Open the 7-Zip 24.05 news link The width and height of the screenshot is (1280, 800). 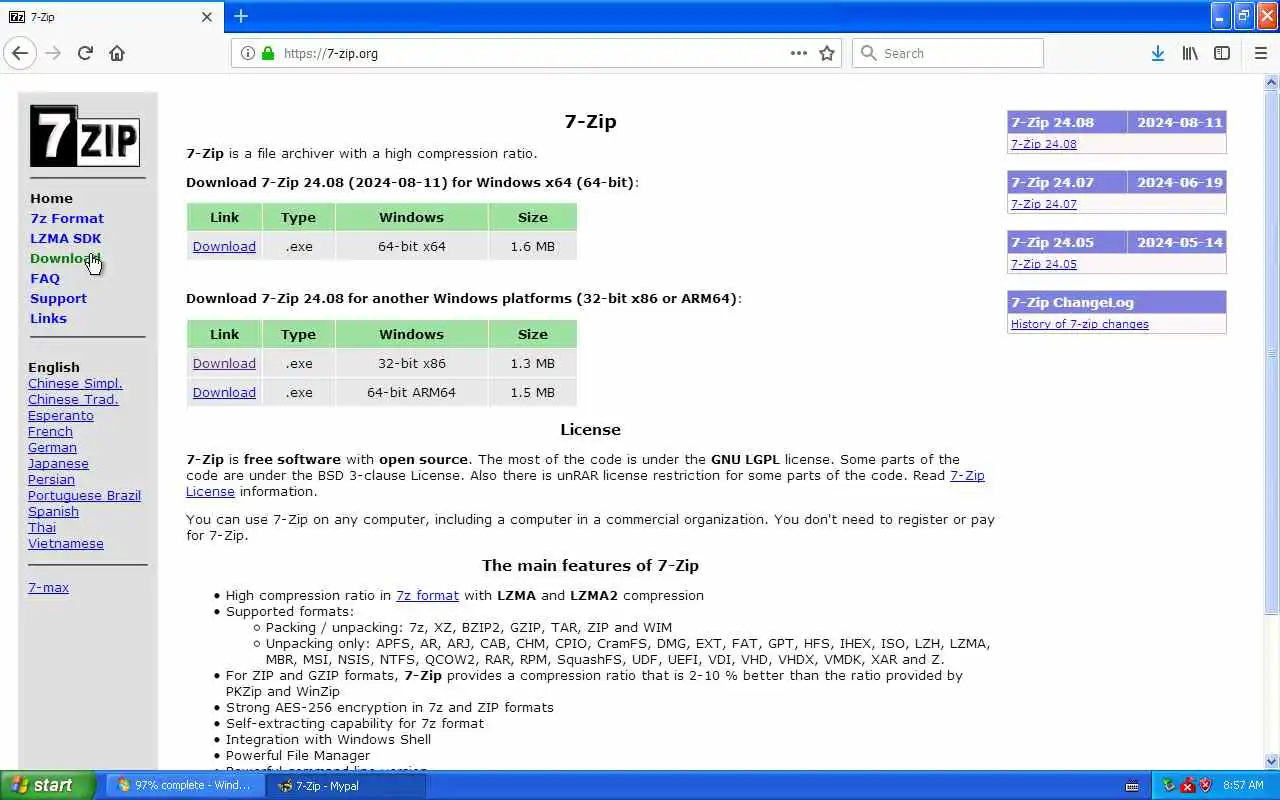coord(1043,264)
